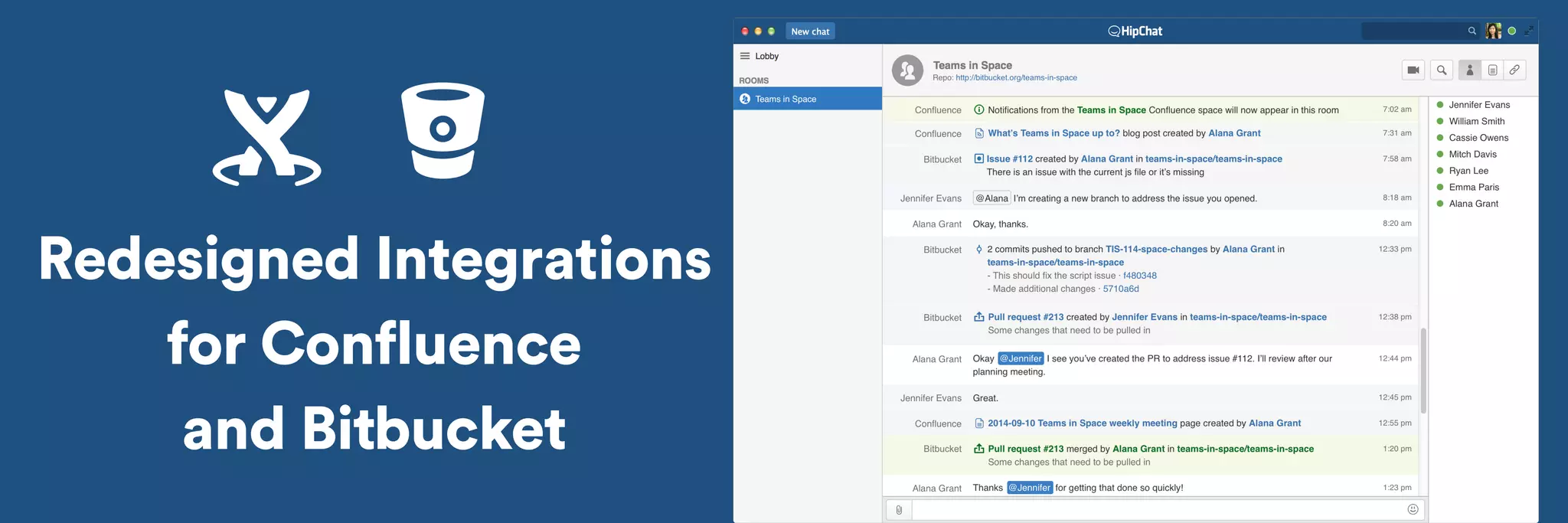This screenshot has width=1568, height=523.
Task: Select Jennifer Evans in the member list
Action: pos(1479,105)
